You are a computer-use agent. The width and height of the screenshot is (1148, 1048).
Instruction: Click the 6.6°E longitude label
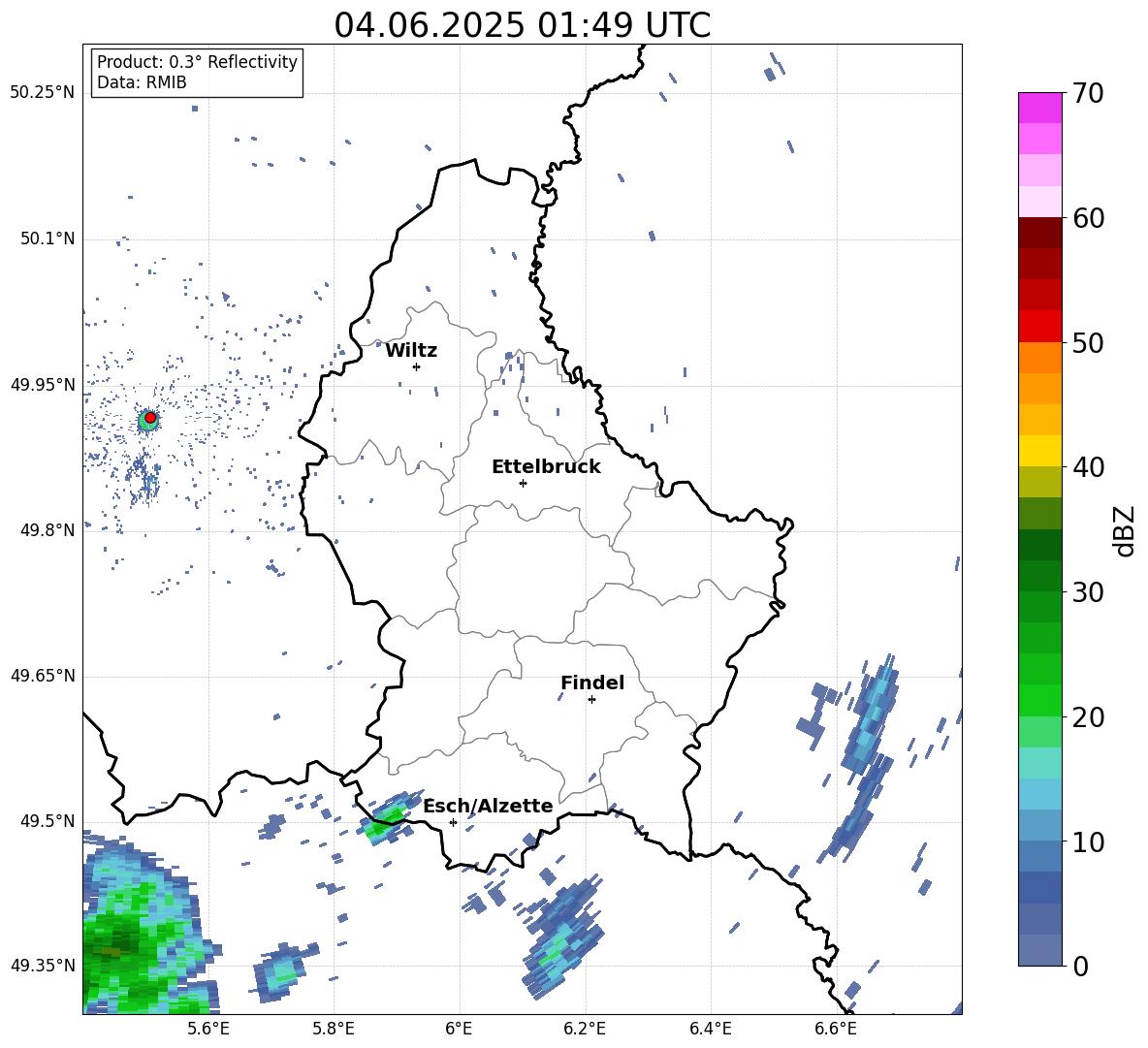click(x=836, y=1029)
